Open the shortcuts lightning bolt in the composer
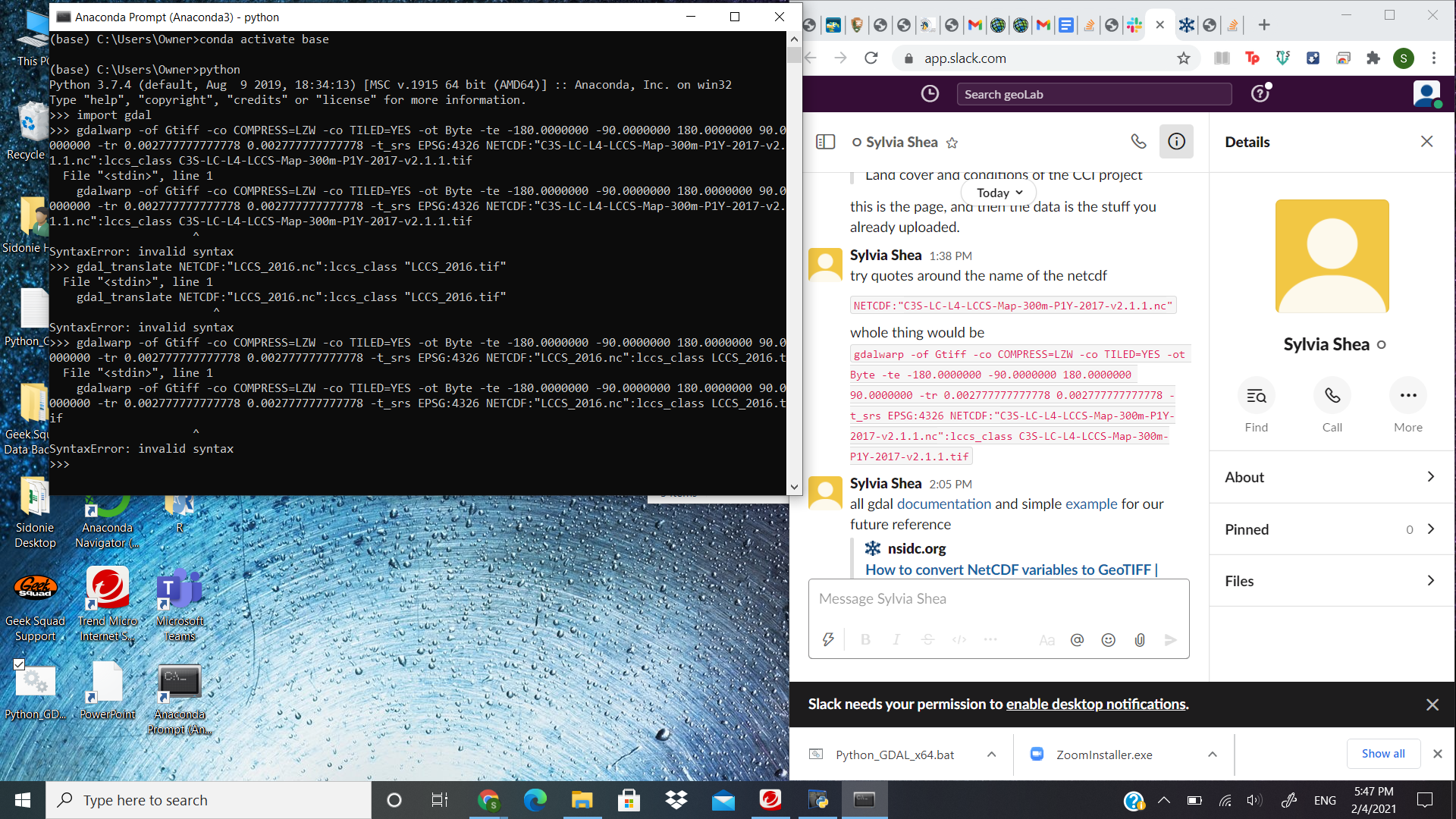This screenshot has height=819, width=1456. (828, 639)
